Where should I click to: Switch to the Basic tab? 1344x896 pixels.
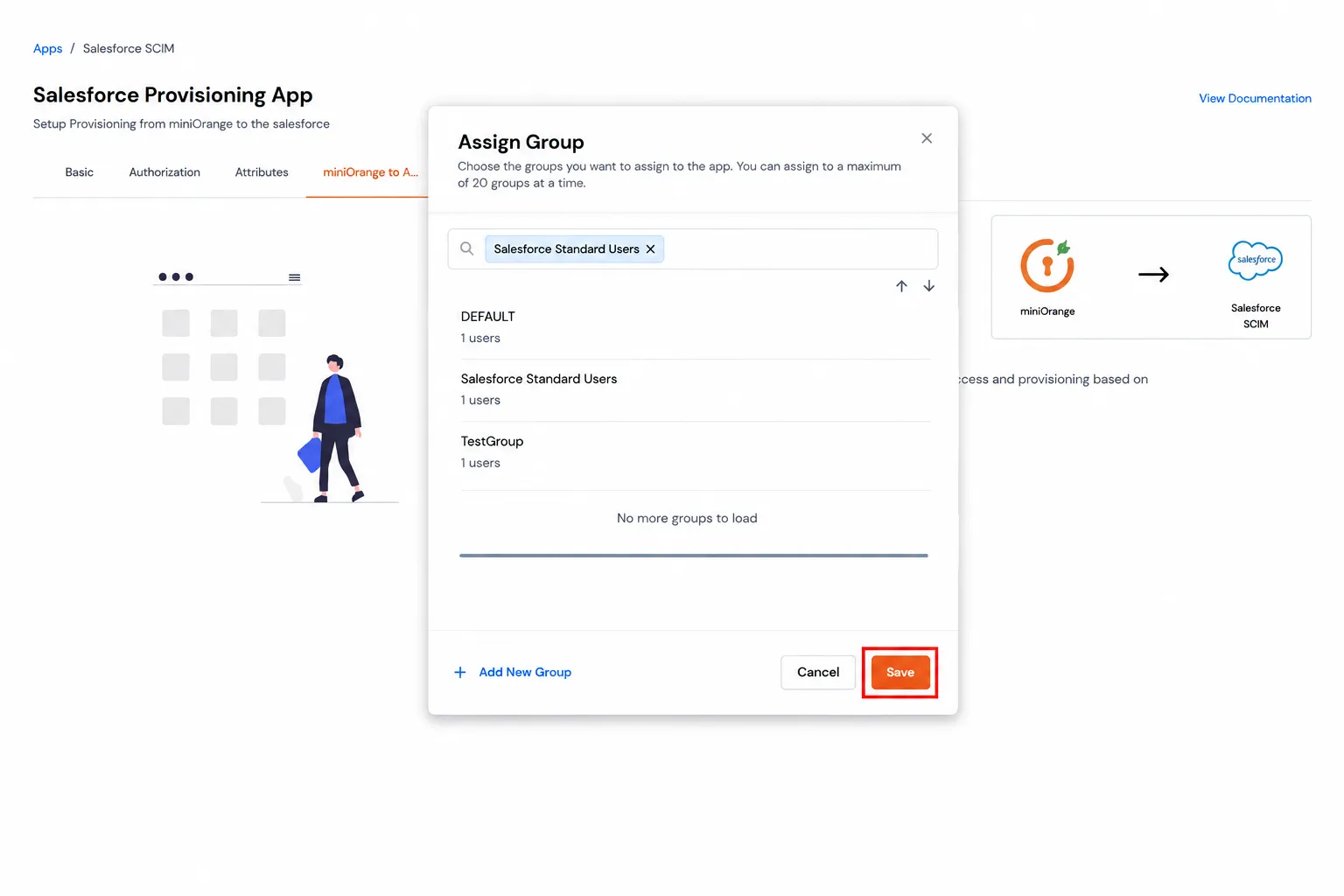tap(79, 172)
